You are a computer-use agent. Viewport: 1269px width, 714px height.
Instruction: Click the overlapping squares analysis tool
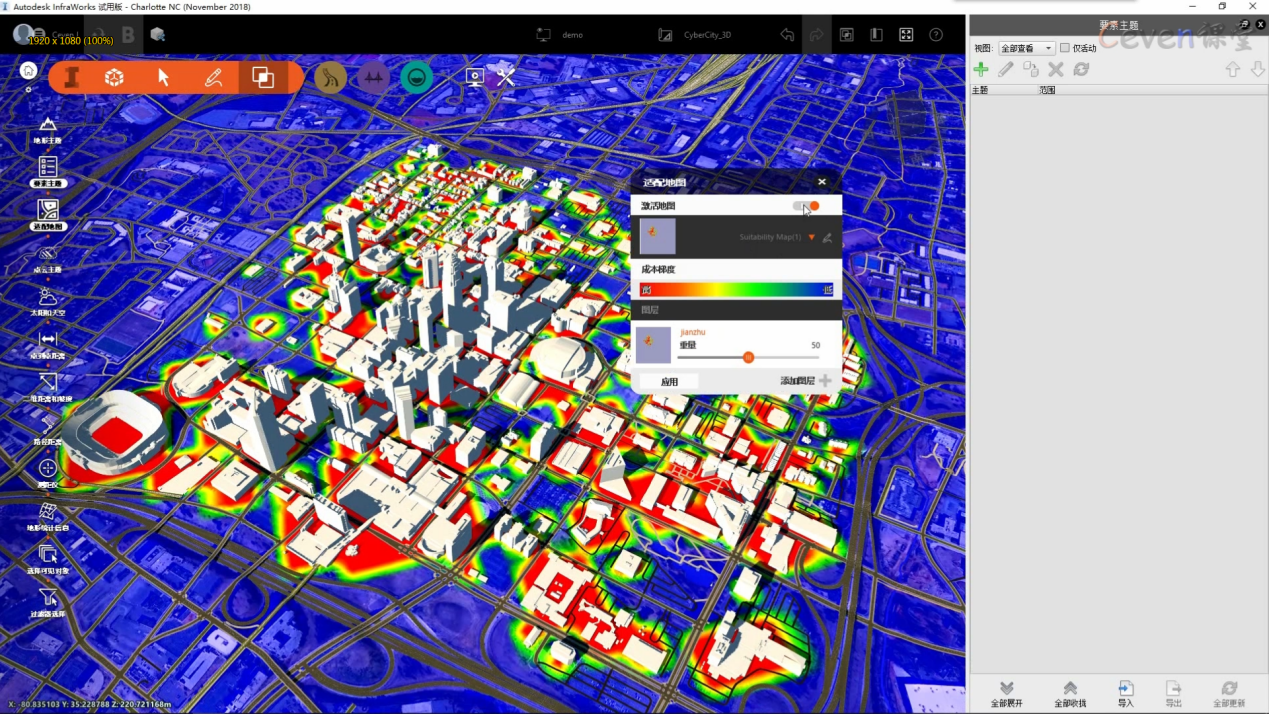tap(263, 78)
